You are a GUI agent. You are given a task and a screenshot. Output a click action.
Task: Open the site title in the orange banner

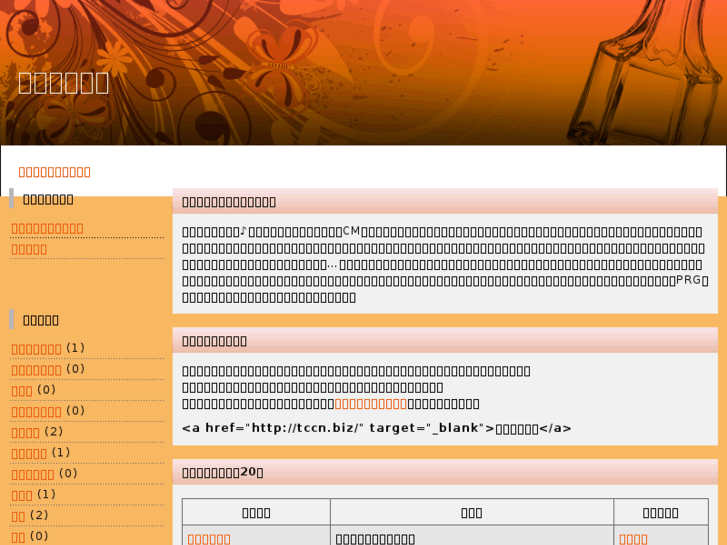point(64,83)
